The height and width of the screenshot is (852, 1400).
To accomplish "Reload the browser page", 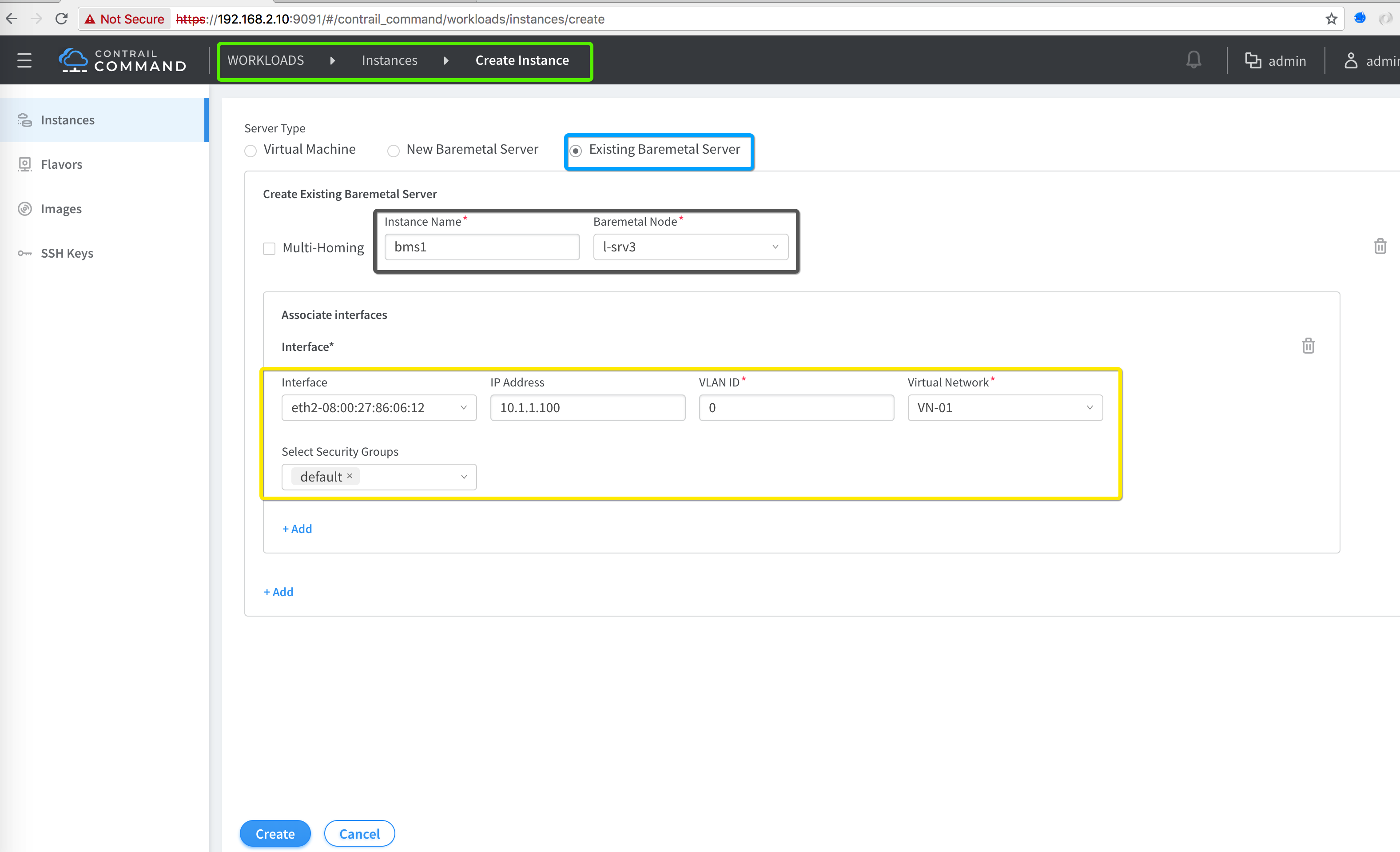I will click(x=61, y=19).
